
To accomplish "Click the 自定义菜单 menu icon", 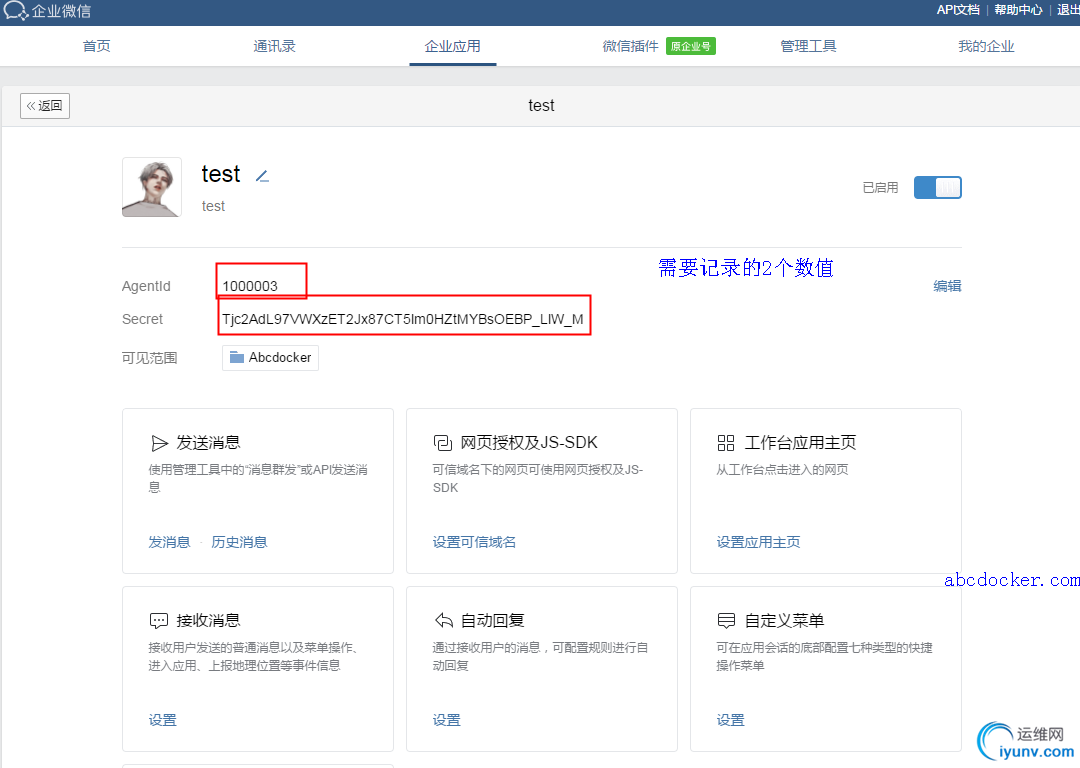I will [x=727, y=620].
